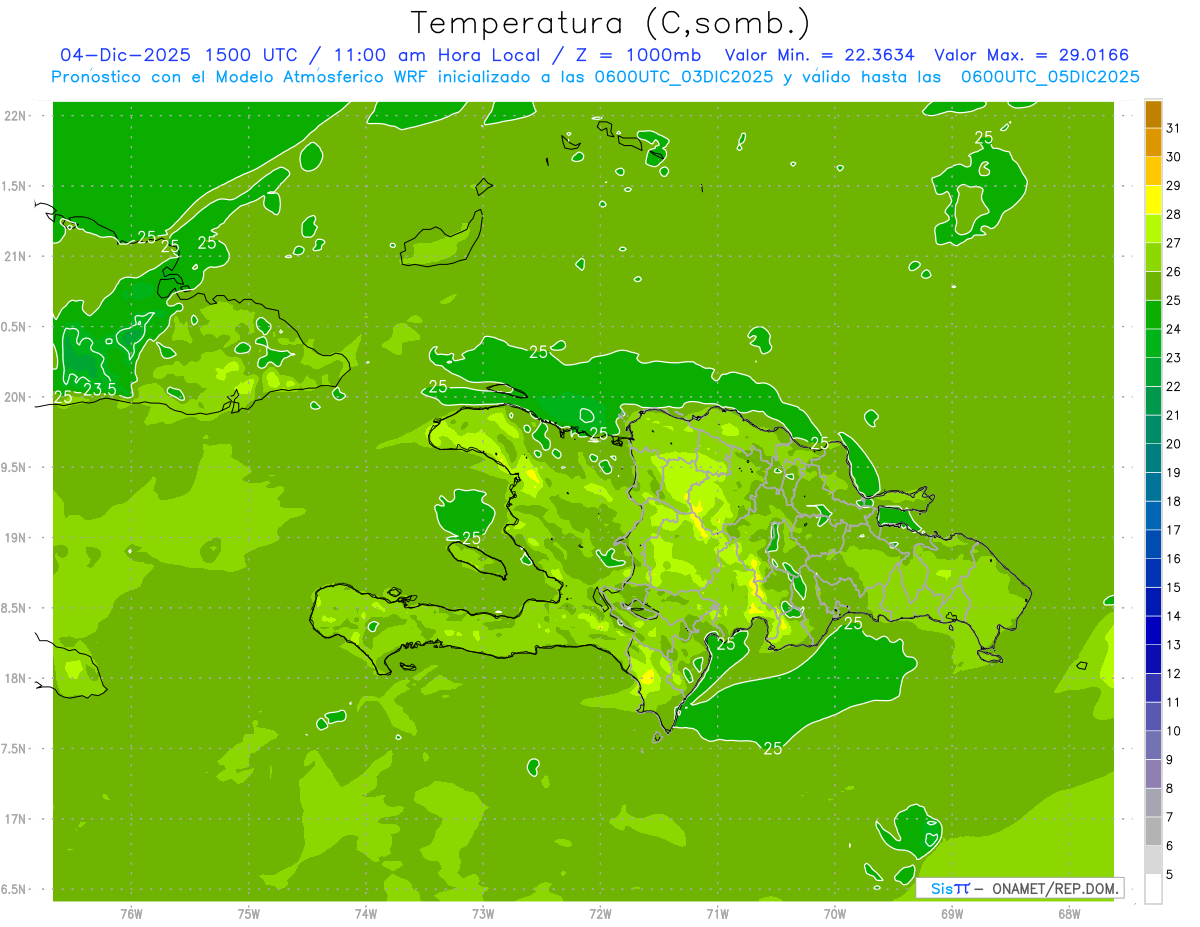Click the '13' colorbar legend value
1200x927 pixels.
click(x=1173, y=645)
